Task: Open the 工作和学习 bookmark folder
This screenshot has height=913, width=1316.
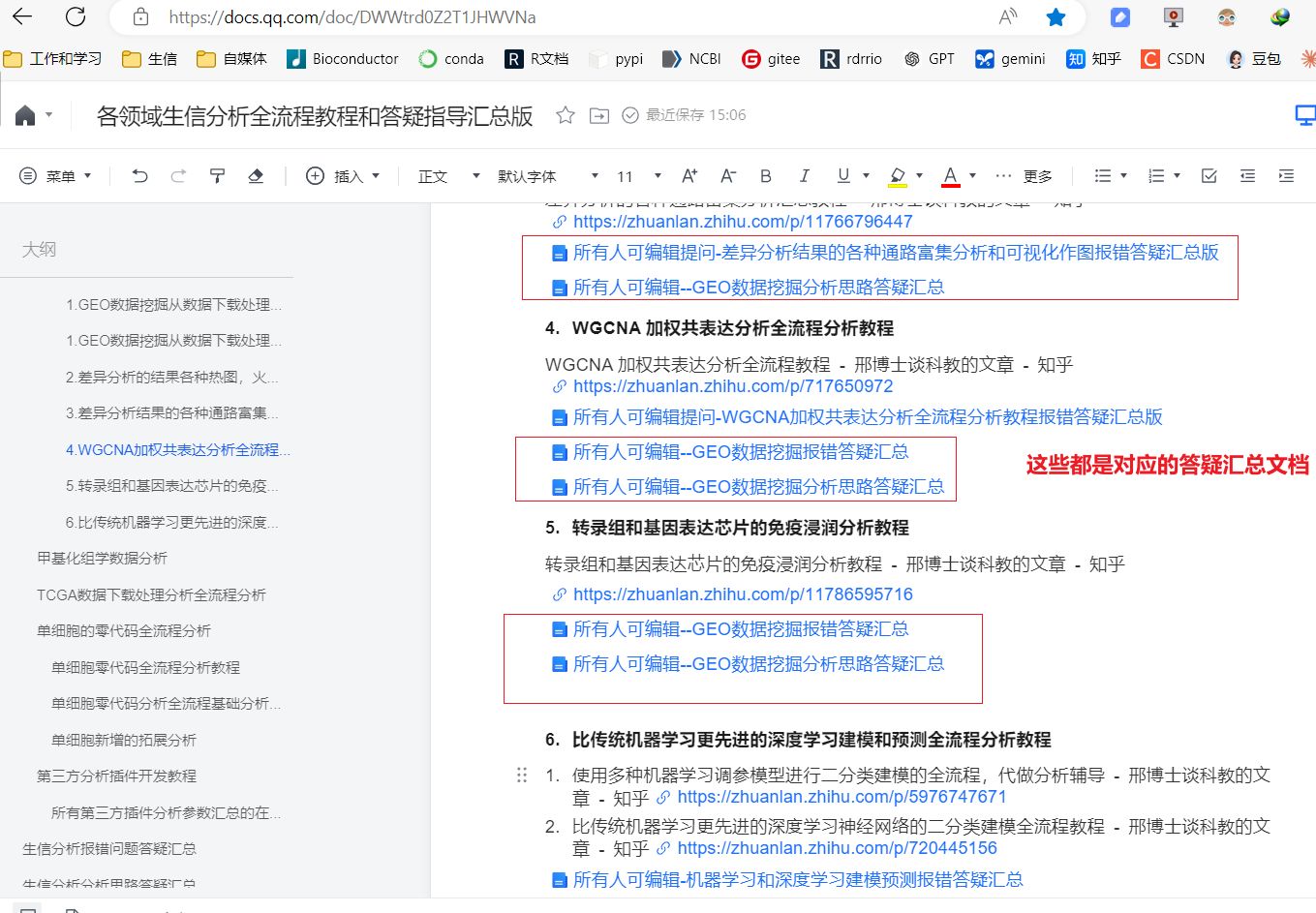Action: [53, 58]
